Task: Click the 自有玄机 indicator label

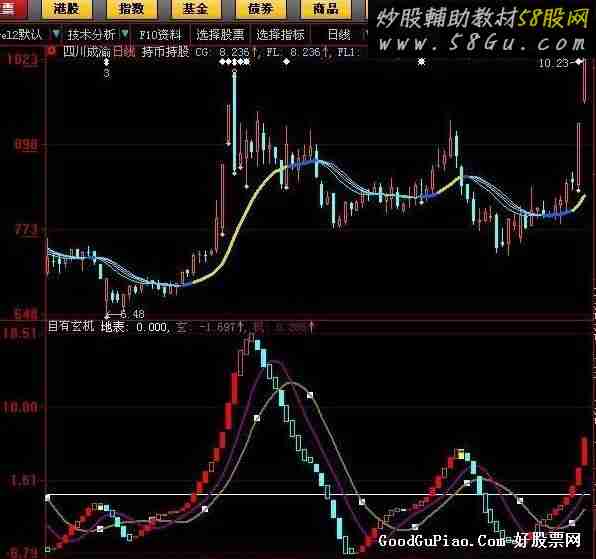Action: 71,326
